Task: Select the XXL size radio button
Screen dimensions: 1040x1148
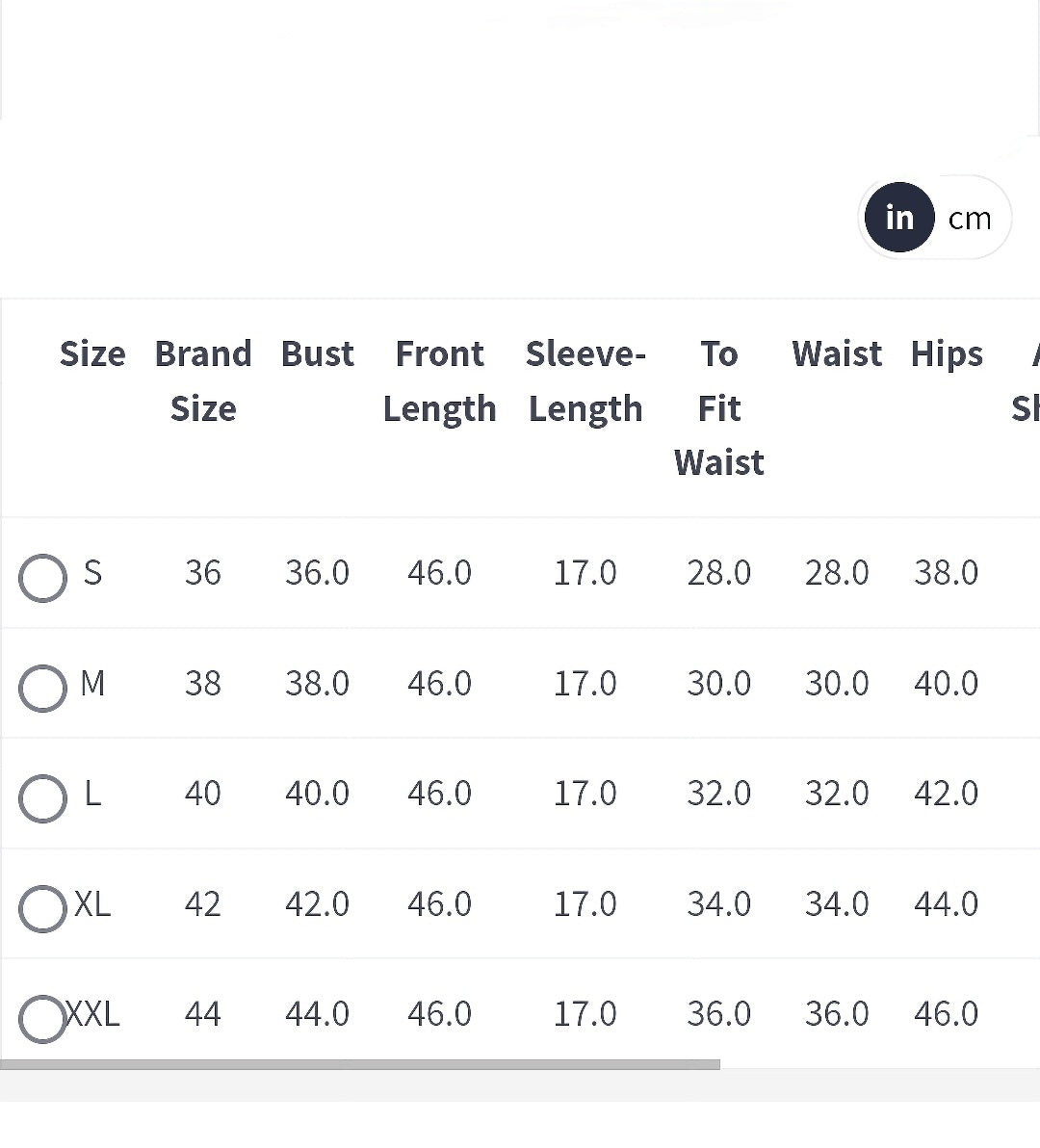Action: (x=42, y=1018)
